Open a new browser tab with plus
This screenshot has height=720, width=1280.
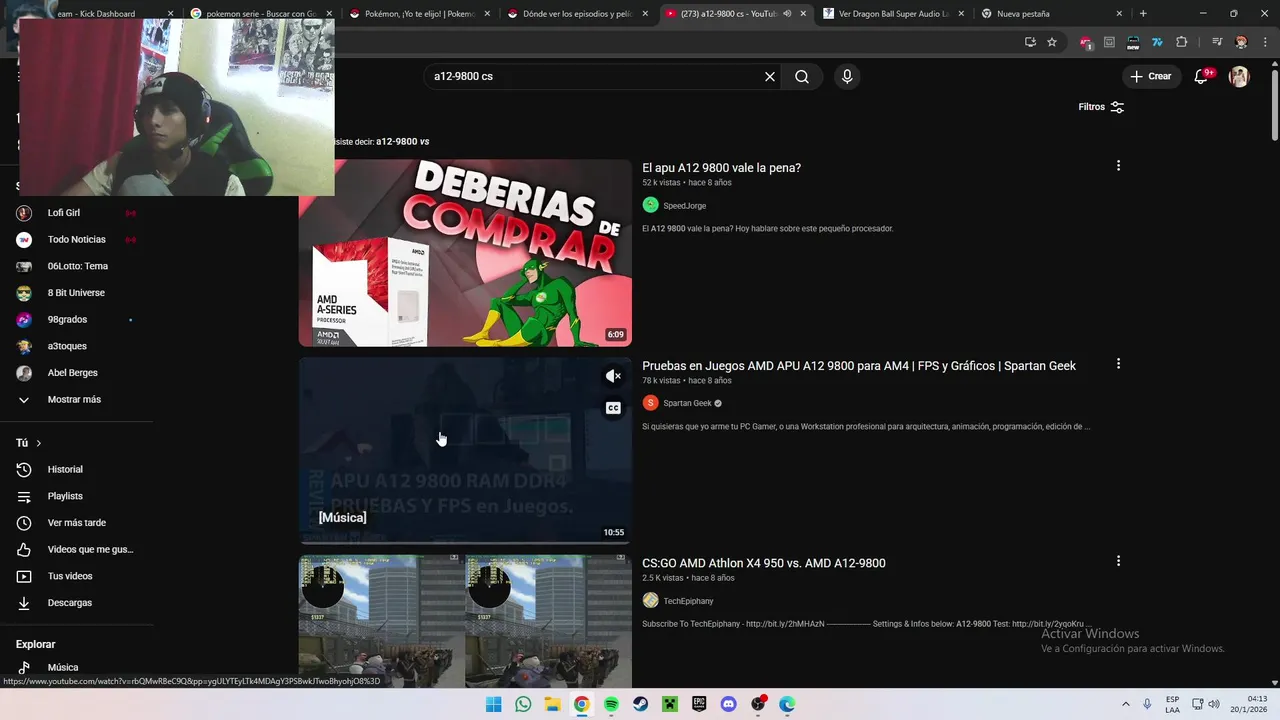tap(1143, 14)
